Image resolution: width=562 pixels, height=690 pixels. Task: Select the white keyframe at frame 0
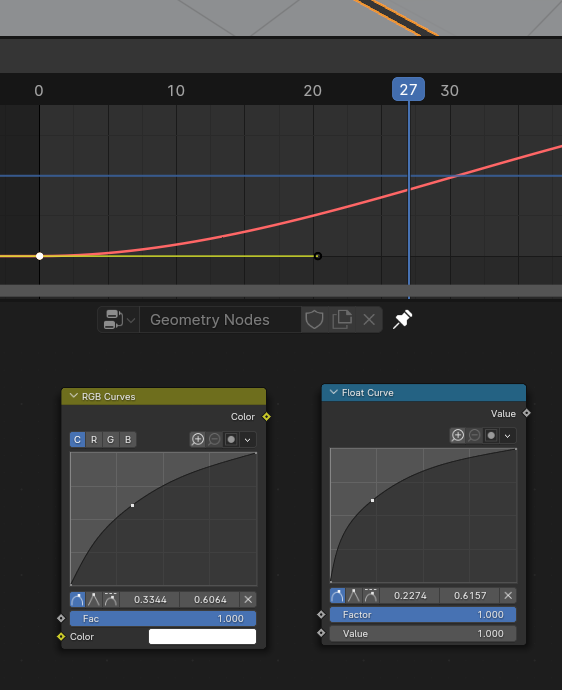click(40, 256)
